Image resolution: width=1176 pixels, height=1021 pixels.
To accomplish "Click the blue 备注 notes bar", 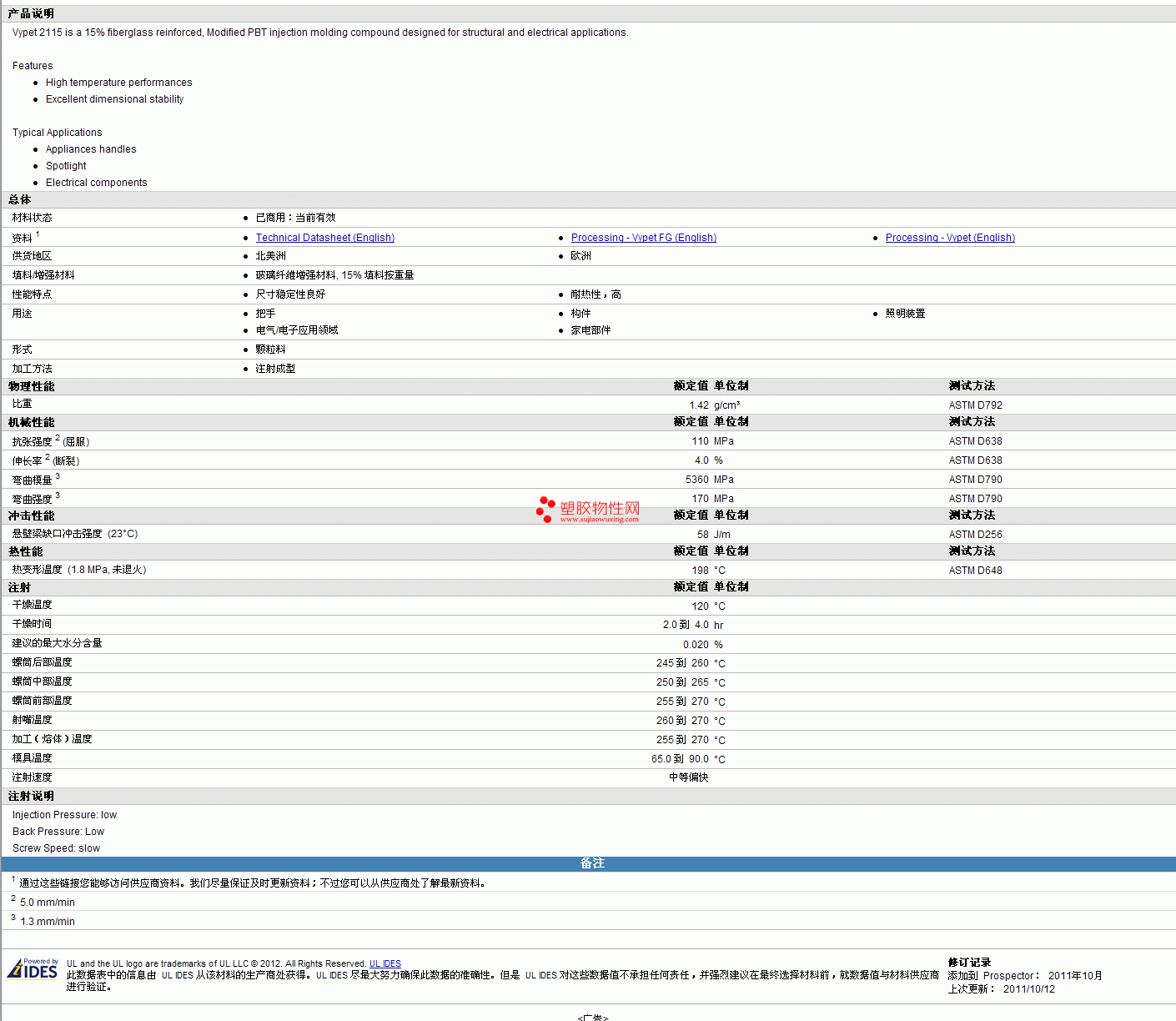I will pyautogui.click(x=588, y=863).
